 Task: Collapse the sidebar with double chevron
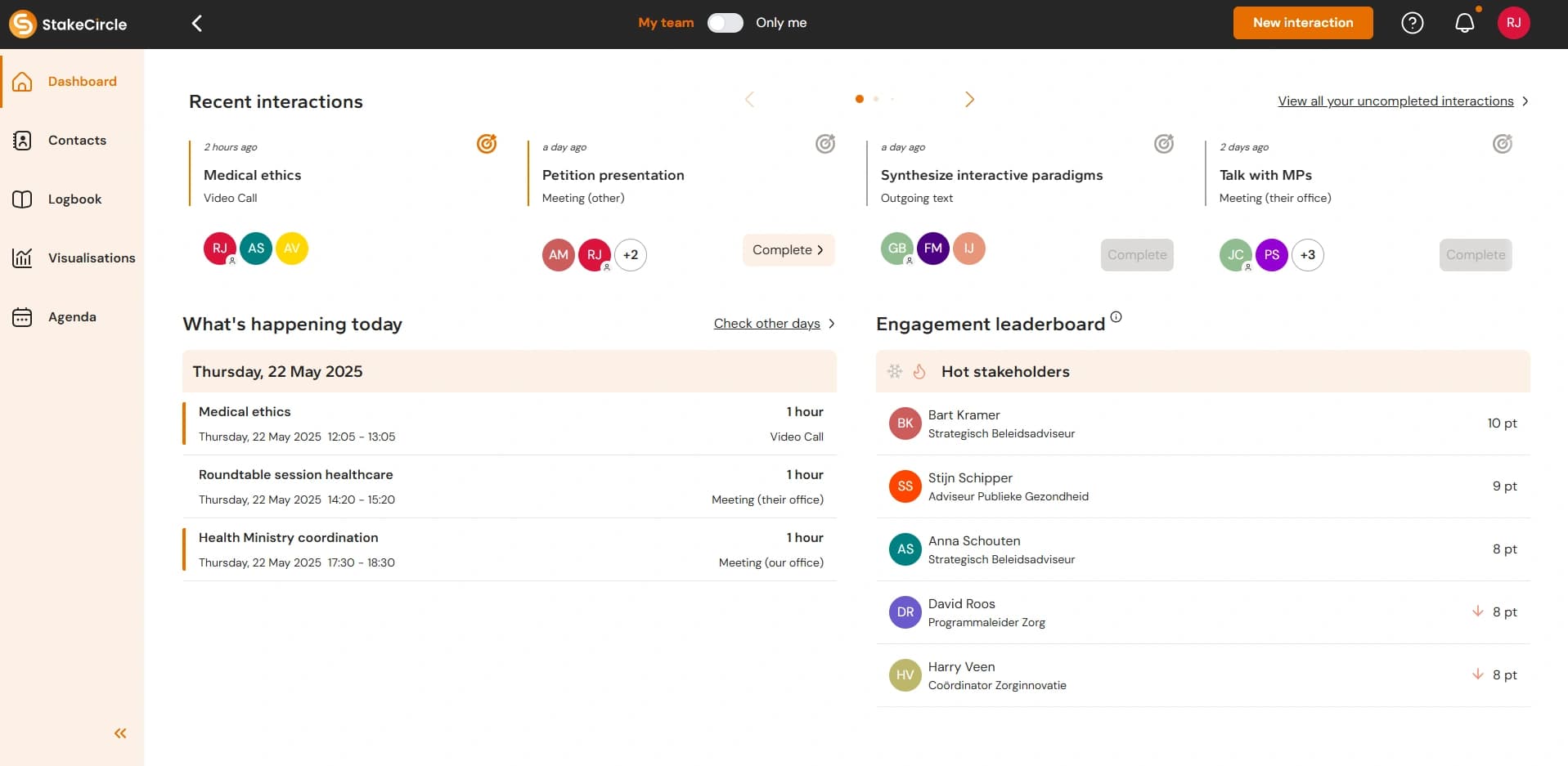click(x=120, y=733)
